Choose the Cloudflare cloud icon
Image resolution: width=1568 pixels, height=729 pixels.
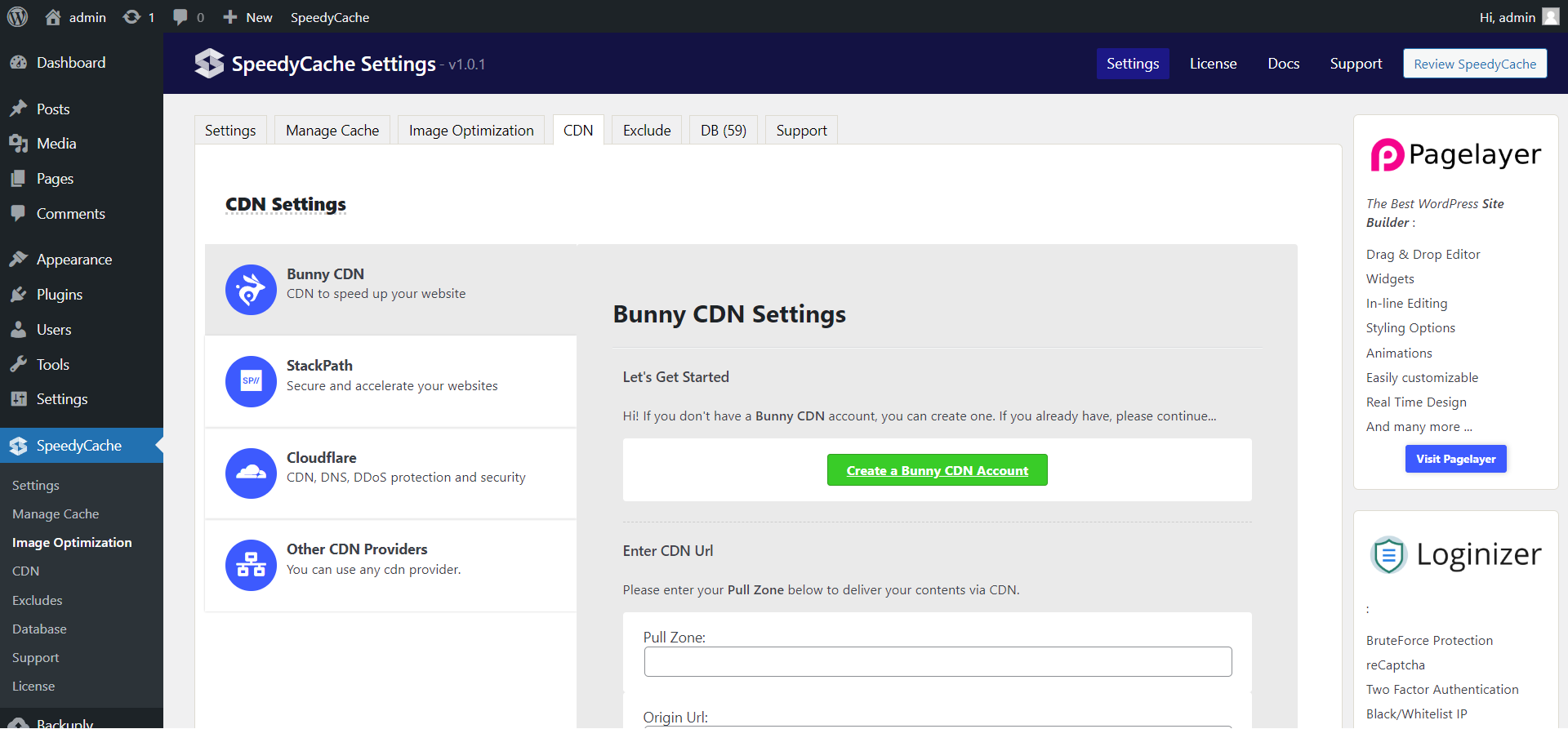point(251,473)
